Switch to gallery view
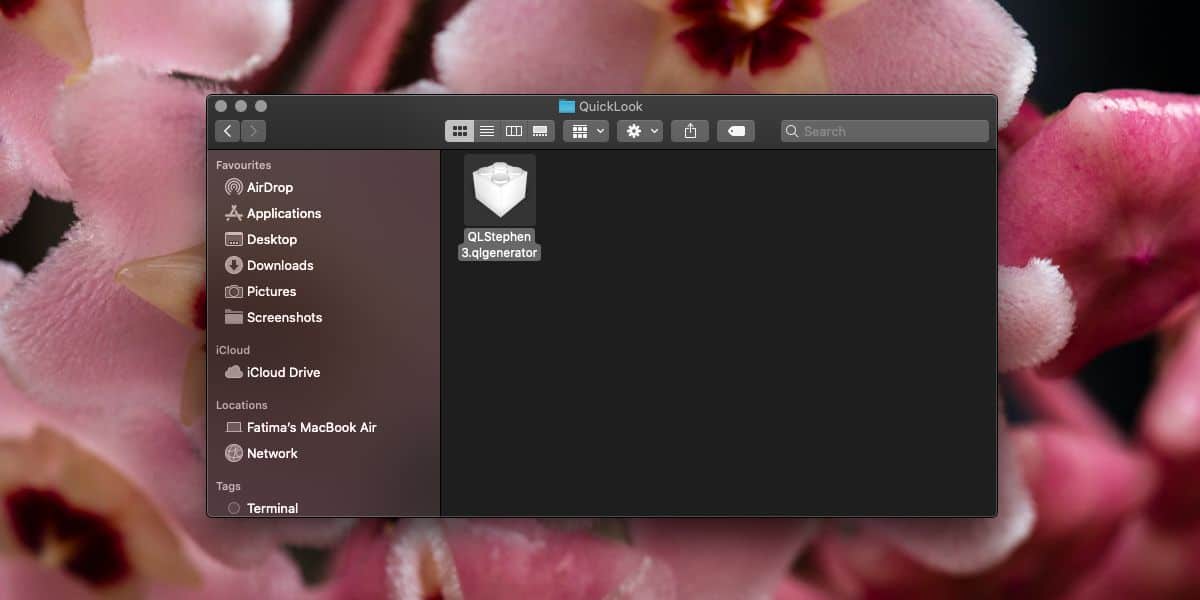 pos(541,131)
